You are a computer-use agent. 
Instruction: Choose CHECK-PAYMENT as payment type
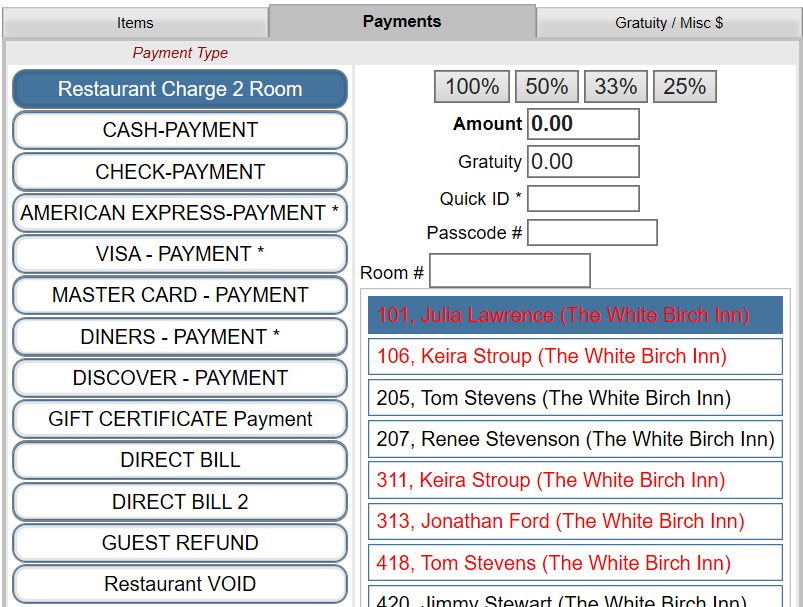(x=179, y=171)
